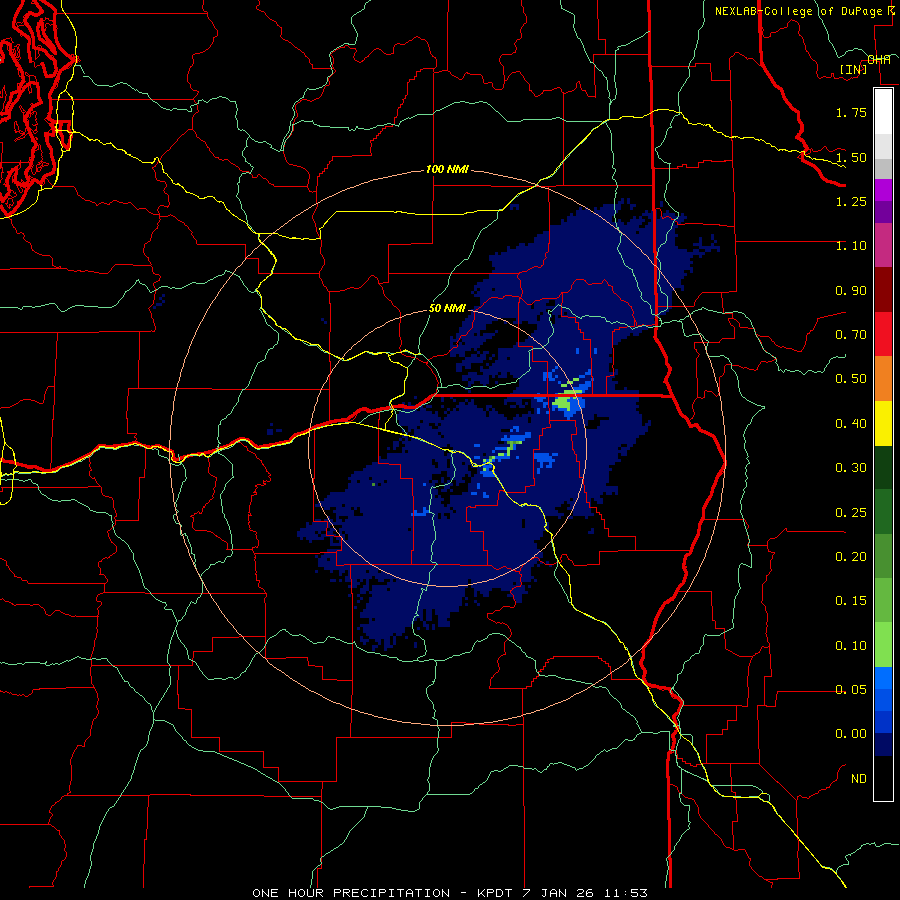Click the 0.25 legend value
900x900 pixels.
851,513
